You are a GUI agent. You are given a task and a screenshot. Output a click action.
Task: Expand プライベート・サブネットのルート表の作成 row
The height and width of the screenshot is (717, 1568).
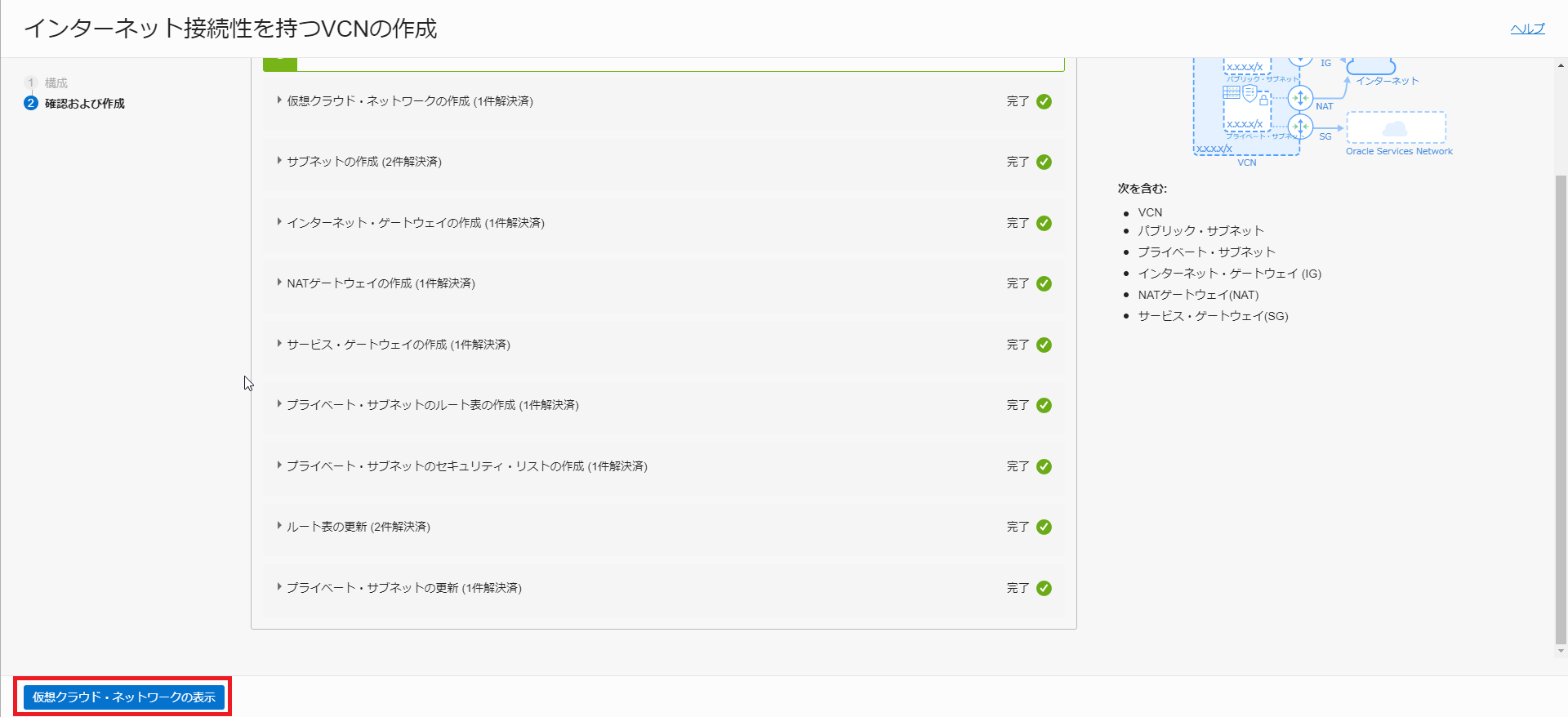point(279,404)
